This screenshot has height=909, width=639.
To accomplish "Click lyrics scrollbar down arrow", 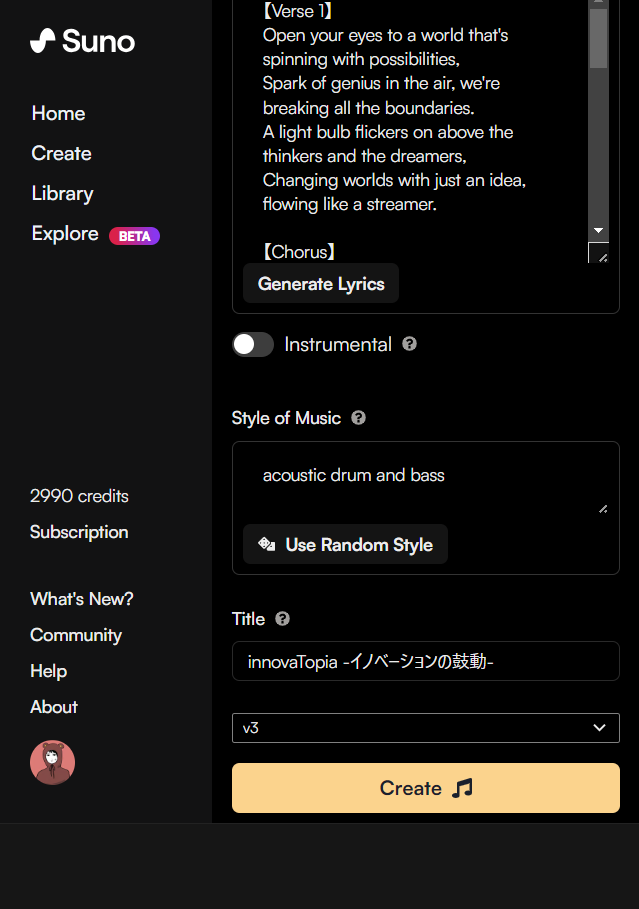I will coord(598,230).
